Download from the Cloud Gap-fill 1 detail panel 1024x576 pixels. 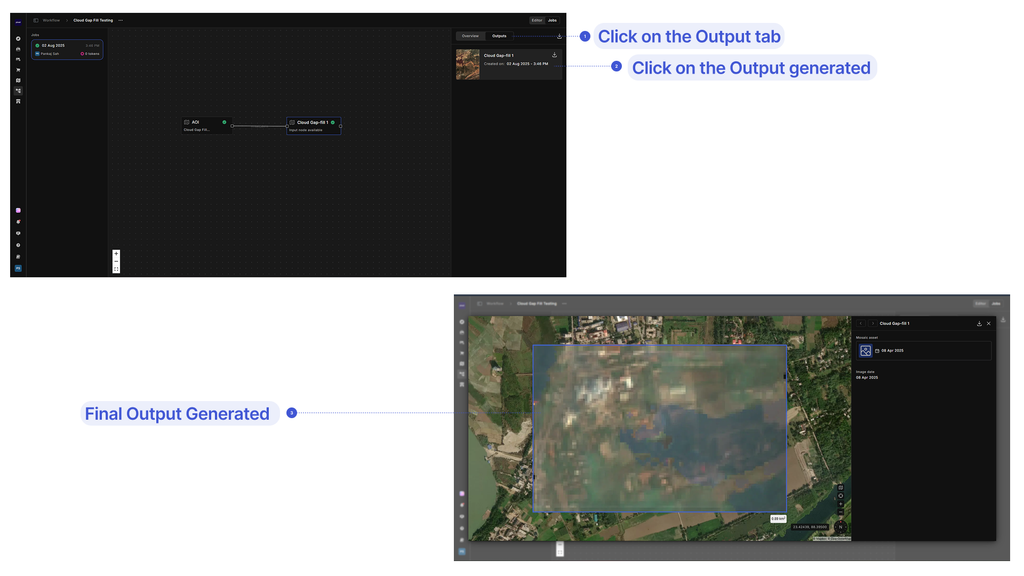click(979, 323)
